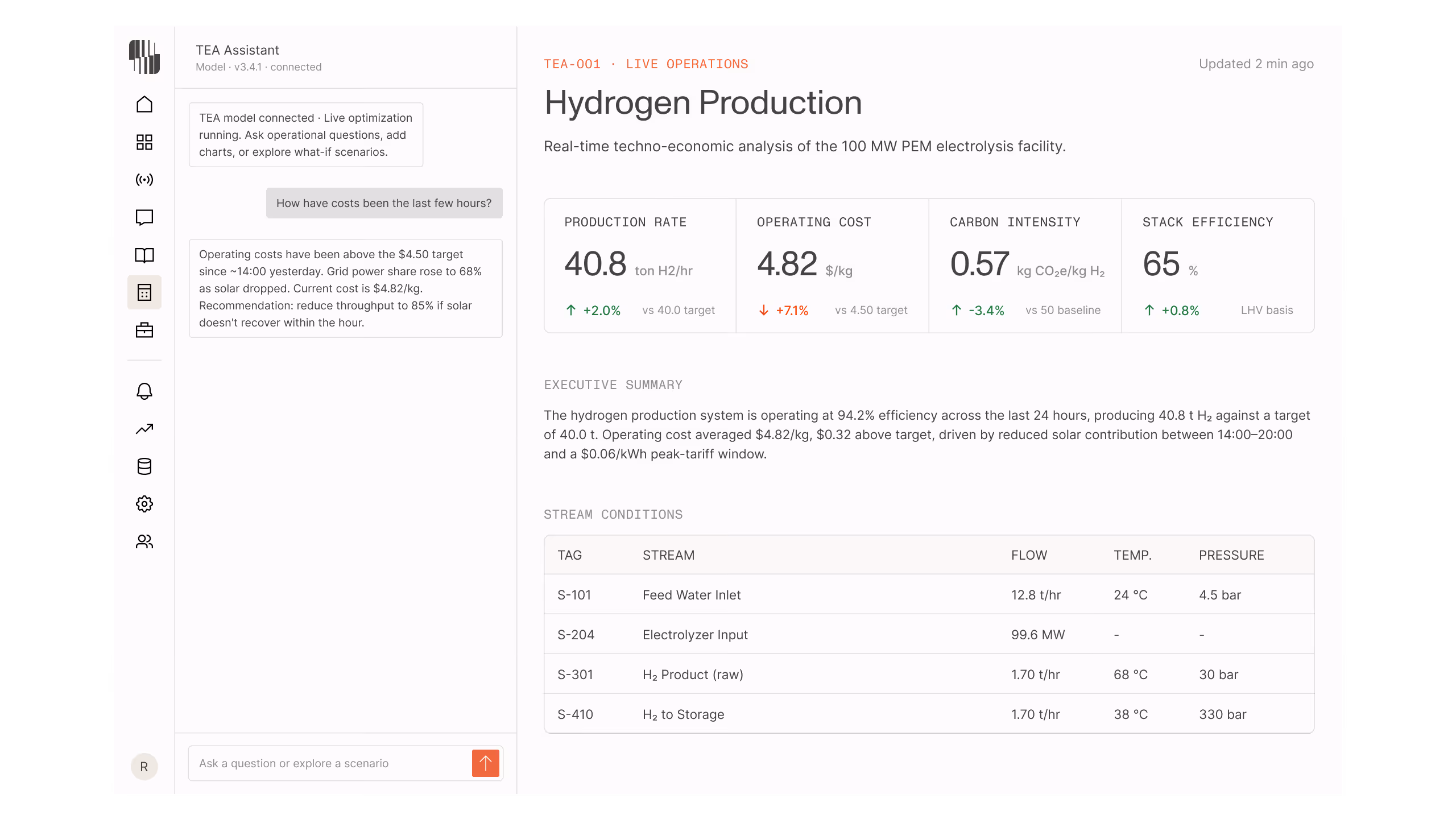Click the 'vs 4.50 target' label
The width and height of the screenshot is (1456, 819).
click(x=871, y=311)
